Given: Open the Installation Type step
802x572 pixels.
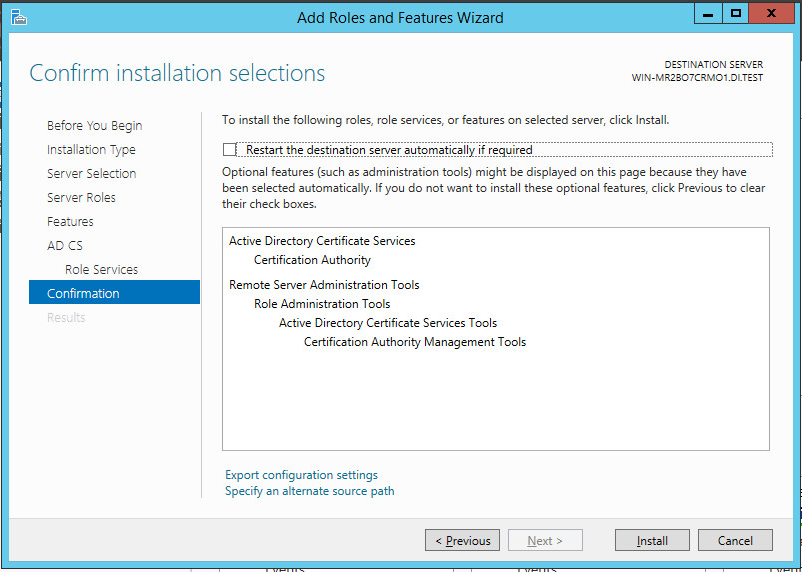Looking at the screenshot, I should (91, 150).
